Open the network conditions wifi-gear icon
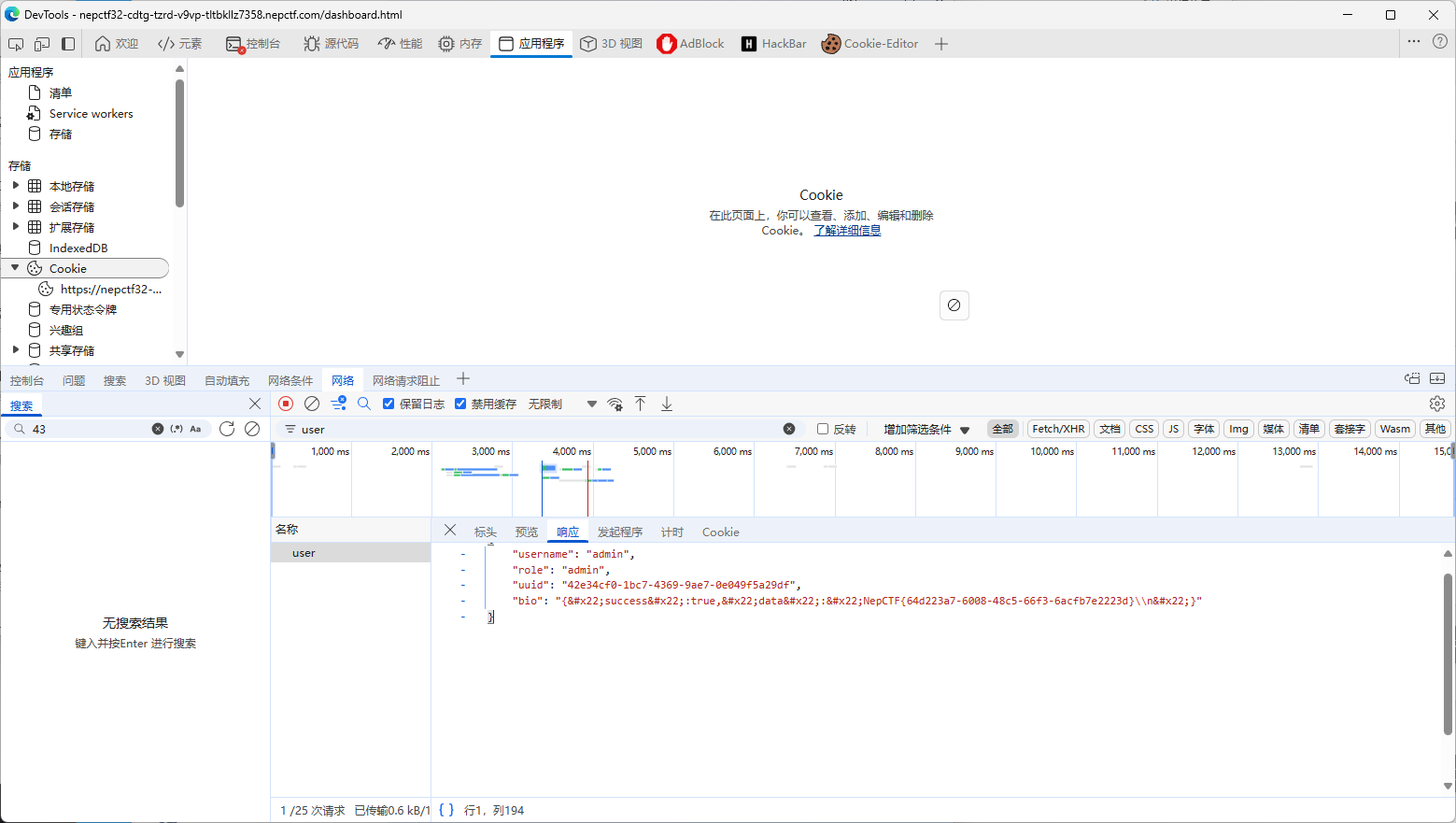The width and height of the screenshot is (1456, 823). 615,404
